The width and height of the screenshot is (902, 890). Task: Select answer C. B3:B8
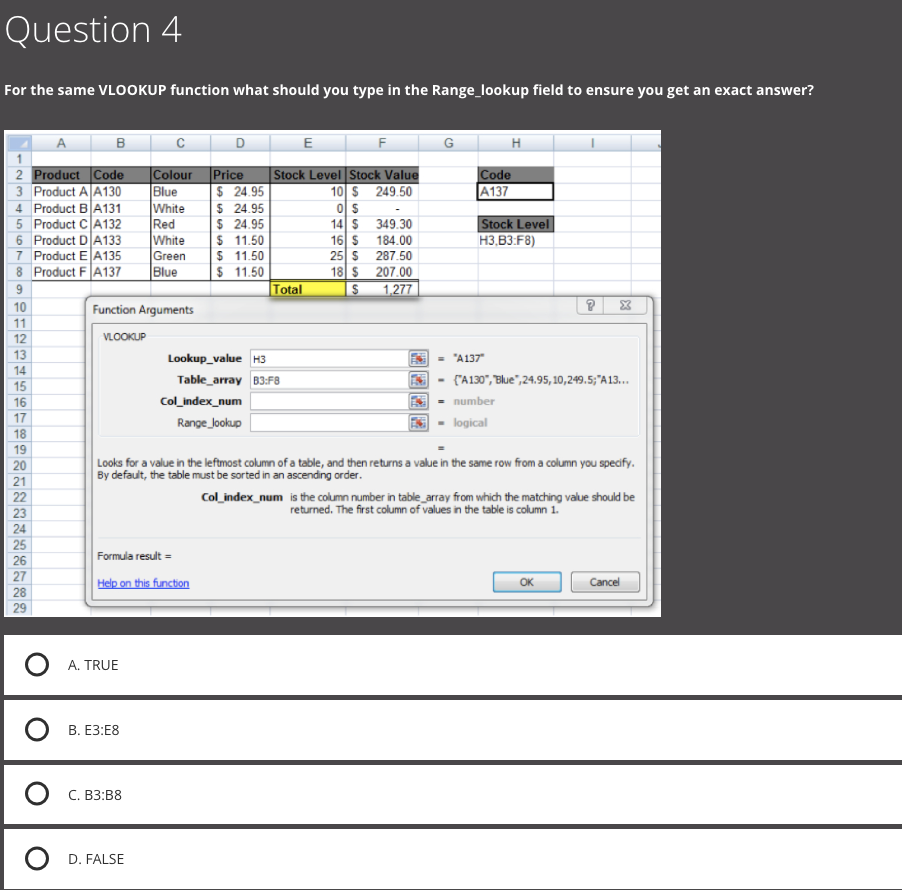coord(36,794)
